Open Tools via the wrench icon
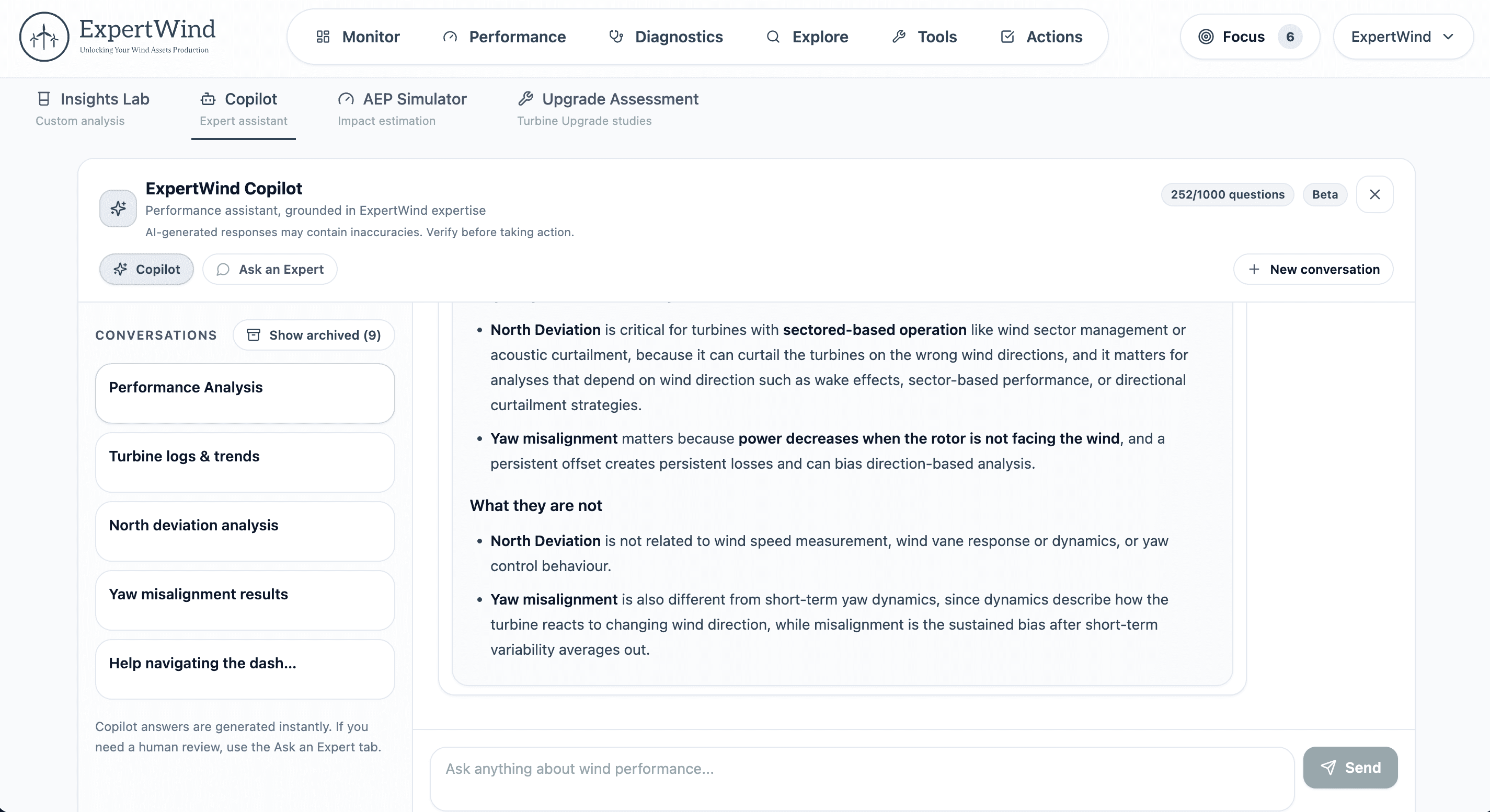 pyautogui.click(x=899, y=37)
